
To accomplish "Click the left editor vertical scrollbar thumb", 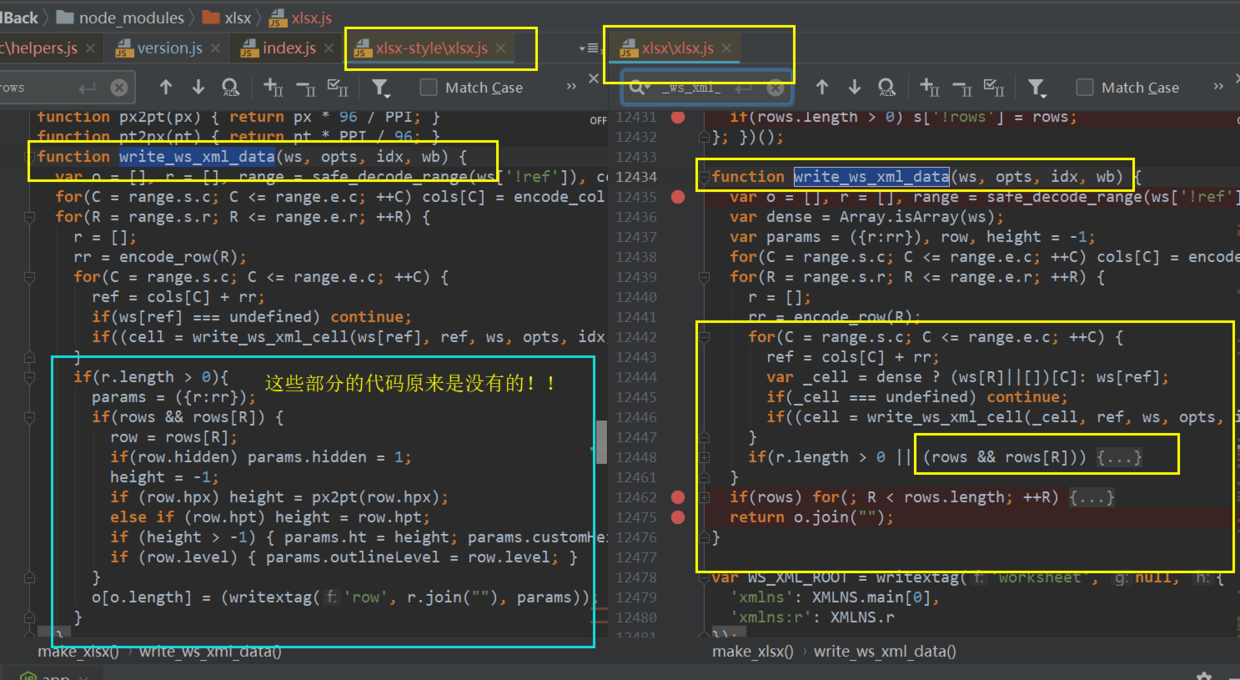I will click(601, 442).
